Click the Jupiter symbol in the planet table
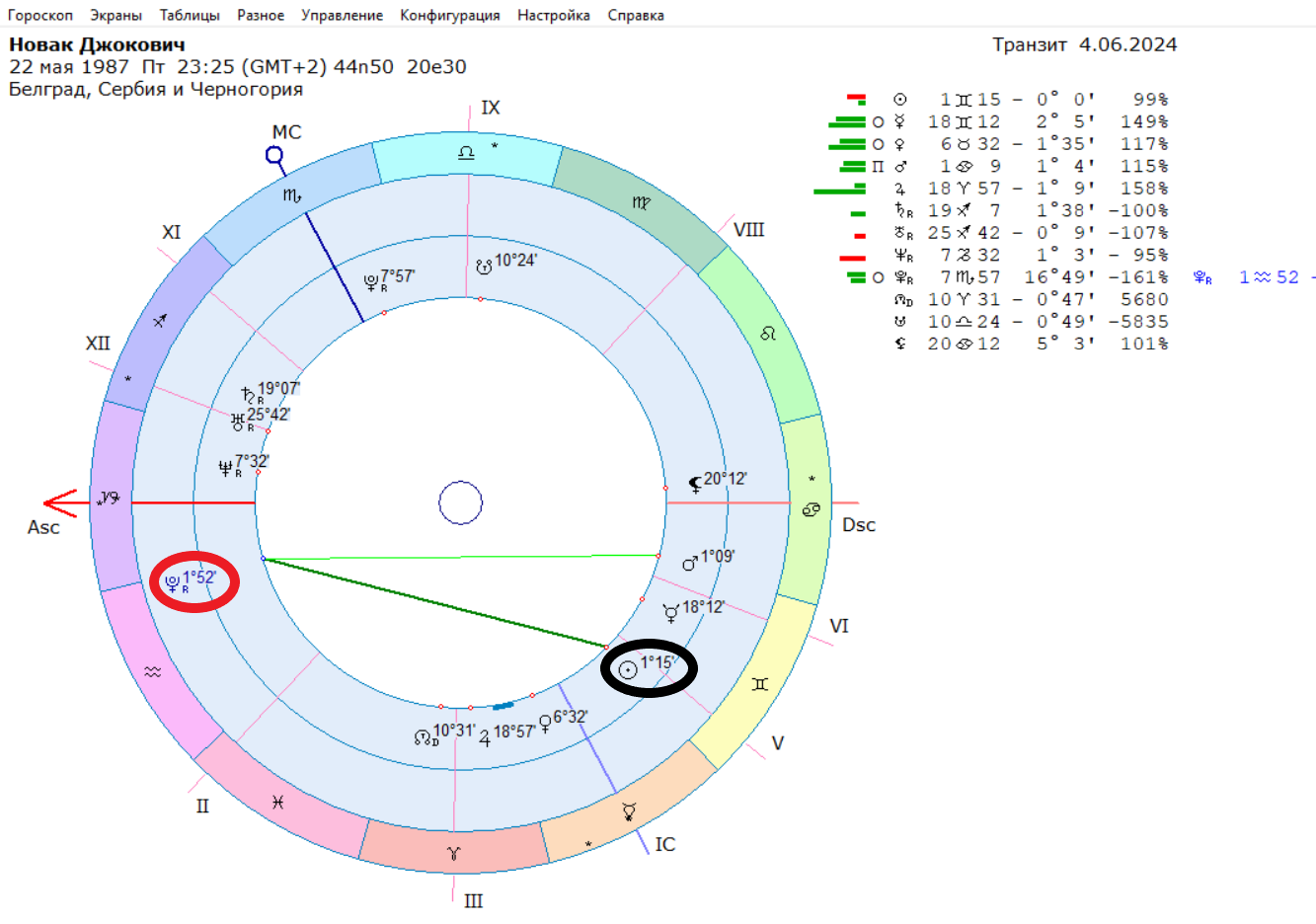This screenshot has width=1316, height=924. point(900,189)
